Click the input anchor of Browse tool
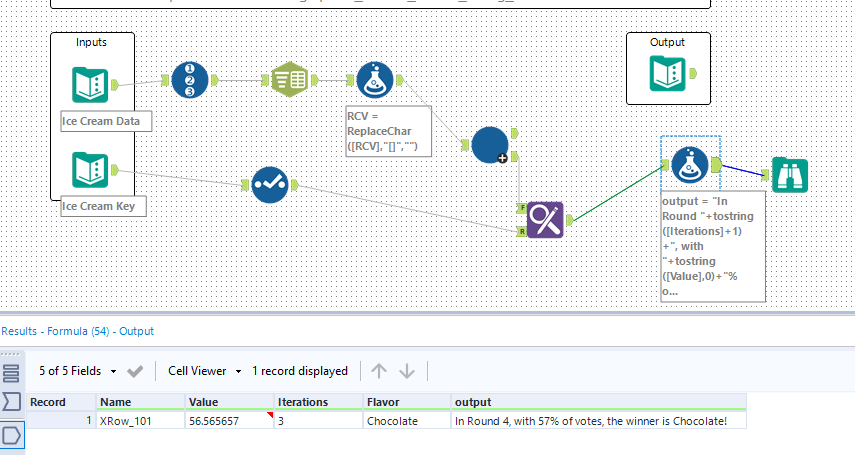Screen dimensions: 855x455 [766, 175]
